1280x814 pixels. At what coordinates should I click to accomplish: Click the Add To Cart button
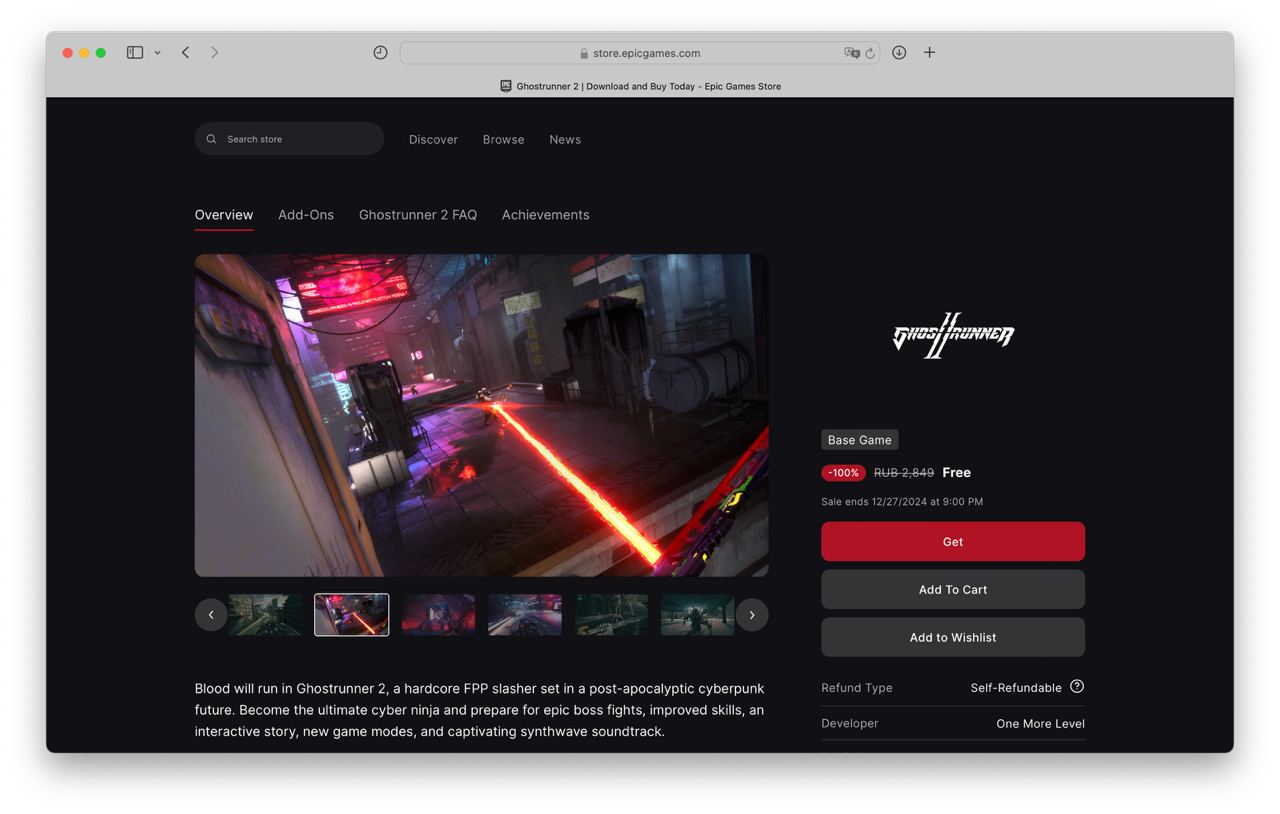[x=953, y=589]
